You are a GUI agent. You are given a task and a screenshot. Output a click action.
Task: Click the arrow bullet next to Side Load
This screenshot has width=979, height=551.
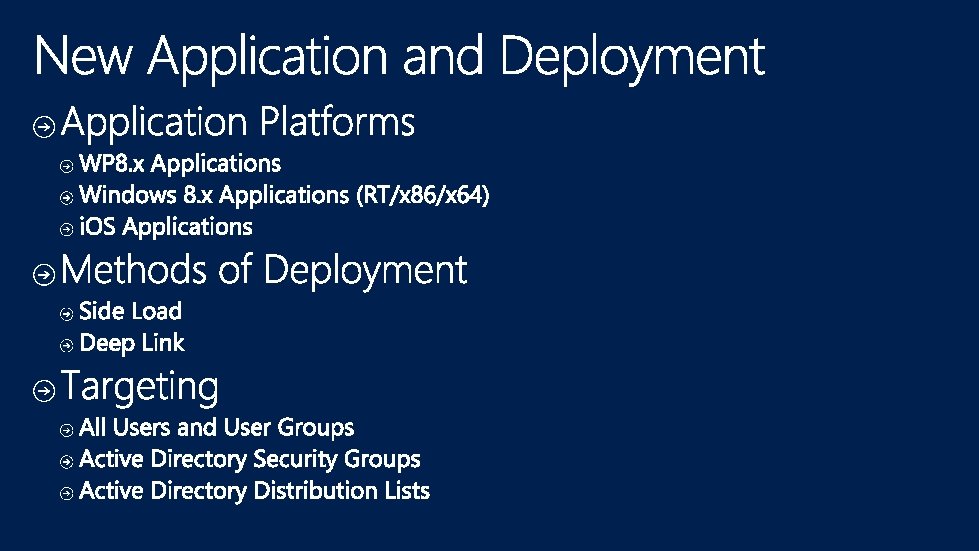click(66, 313)
